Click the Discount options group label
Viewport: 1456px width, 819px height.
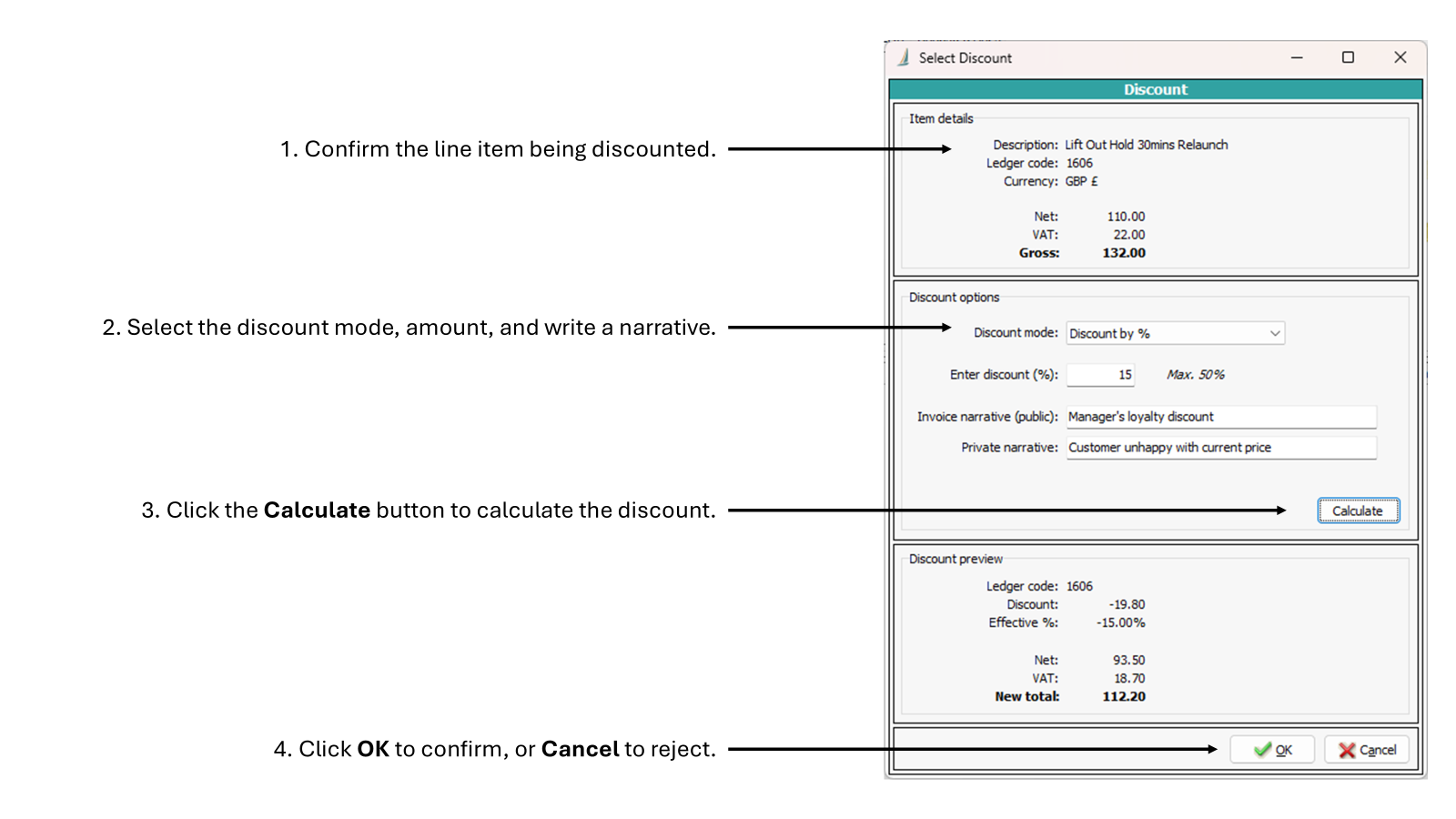tap(953, 297)
